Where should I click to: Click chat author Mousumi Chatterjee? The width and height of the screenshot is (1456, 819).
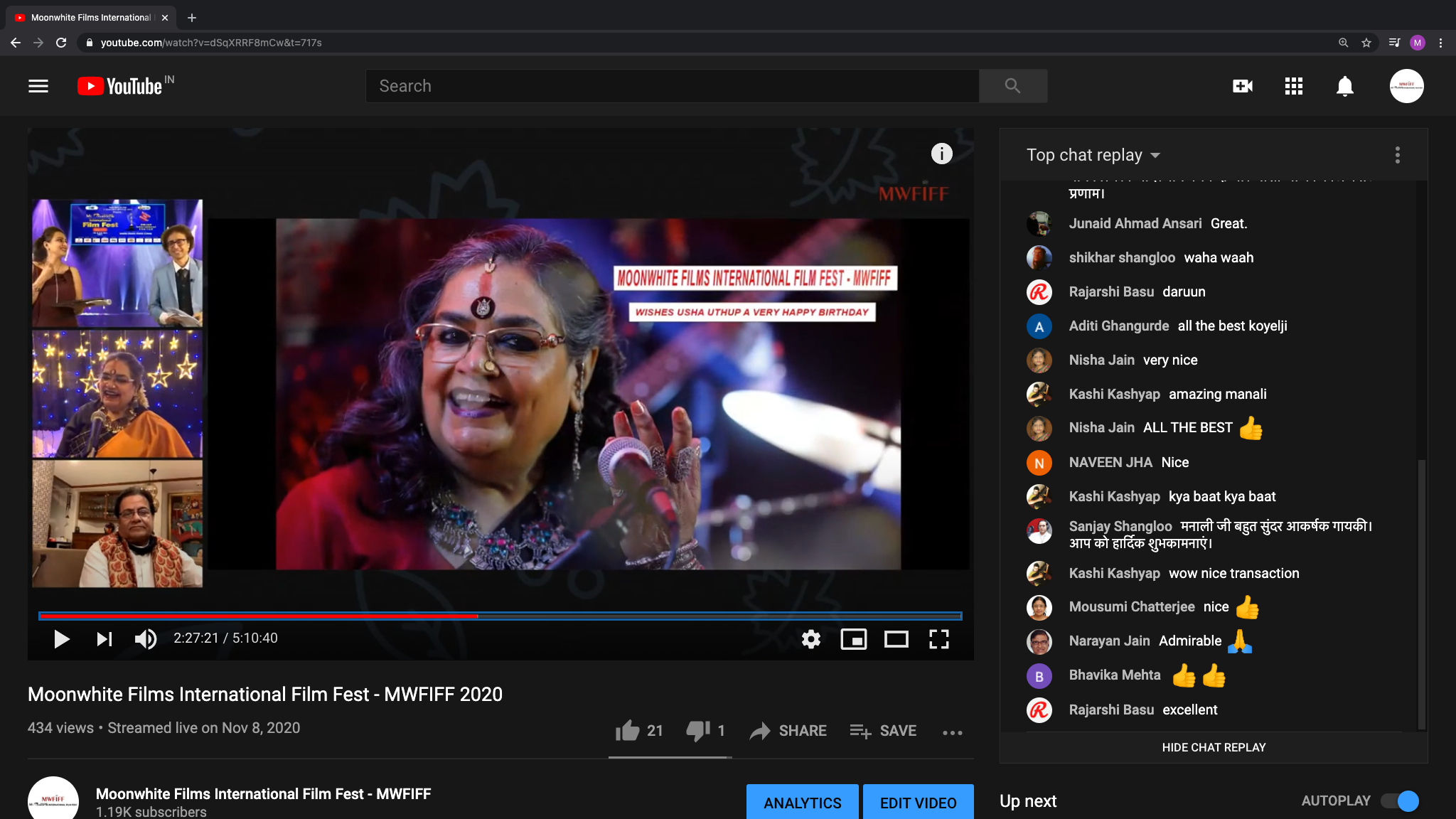pos(1132,606)
